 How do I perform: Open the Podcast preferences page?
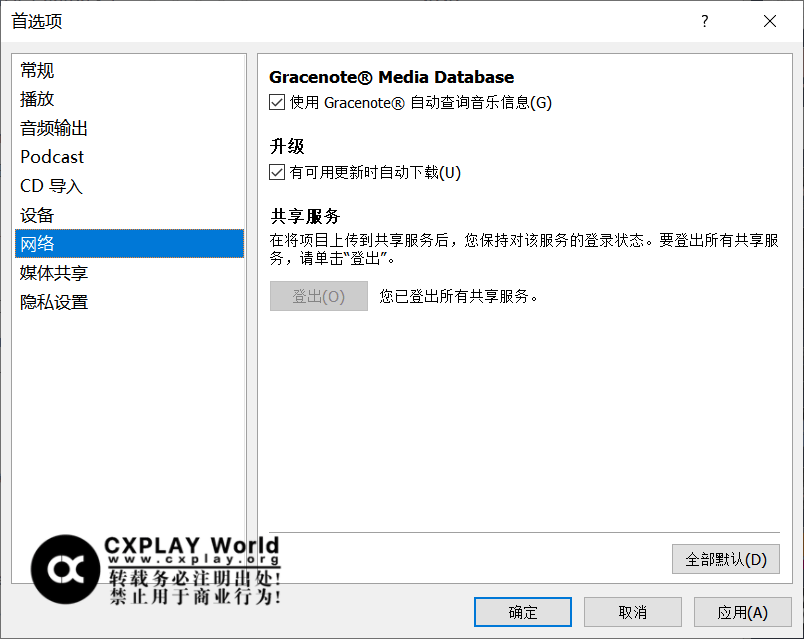tap(129, 157)
